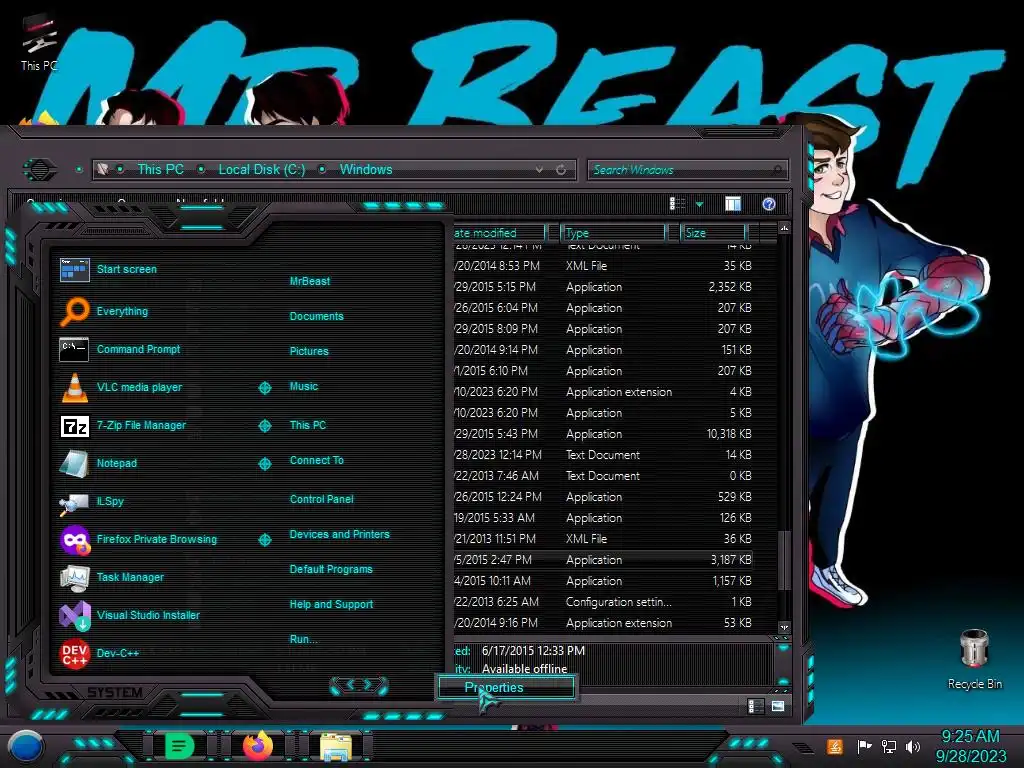
Task: Launch the ILSpy icon
Action: point(74,502)
